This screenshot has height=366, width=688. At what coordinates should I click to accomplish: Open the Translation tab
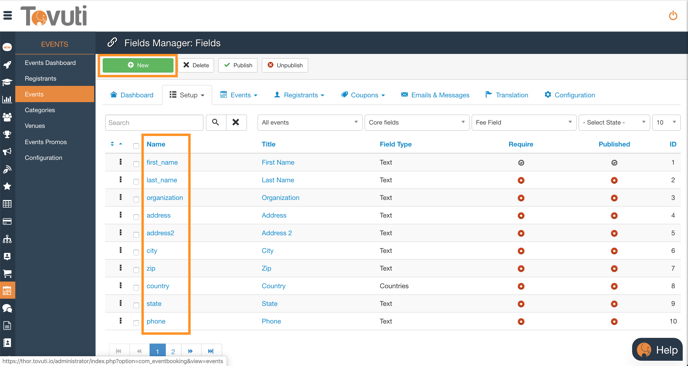pos(507,95)
